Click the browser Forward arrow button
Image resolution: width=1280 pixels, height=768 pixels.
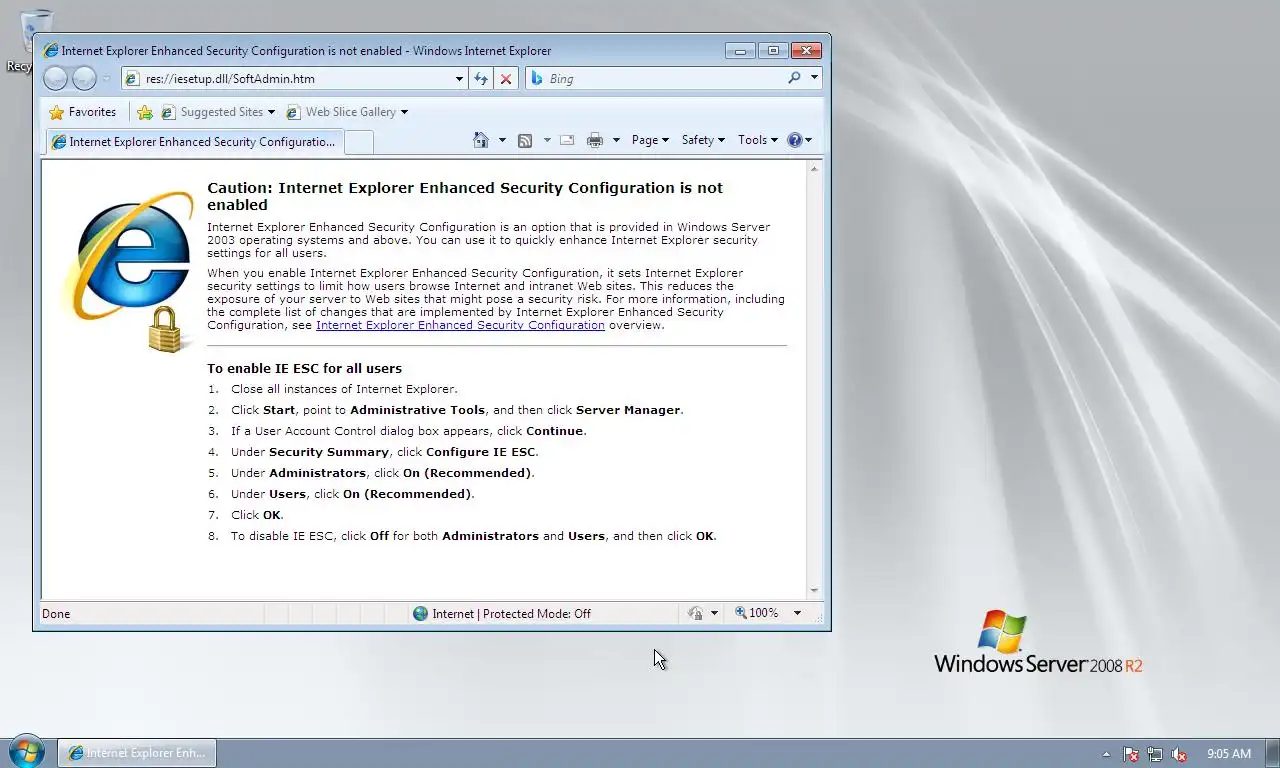point(85,78)
